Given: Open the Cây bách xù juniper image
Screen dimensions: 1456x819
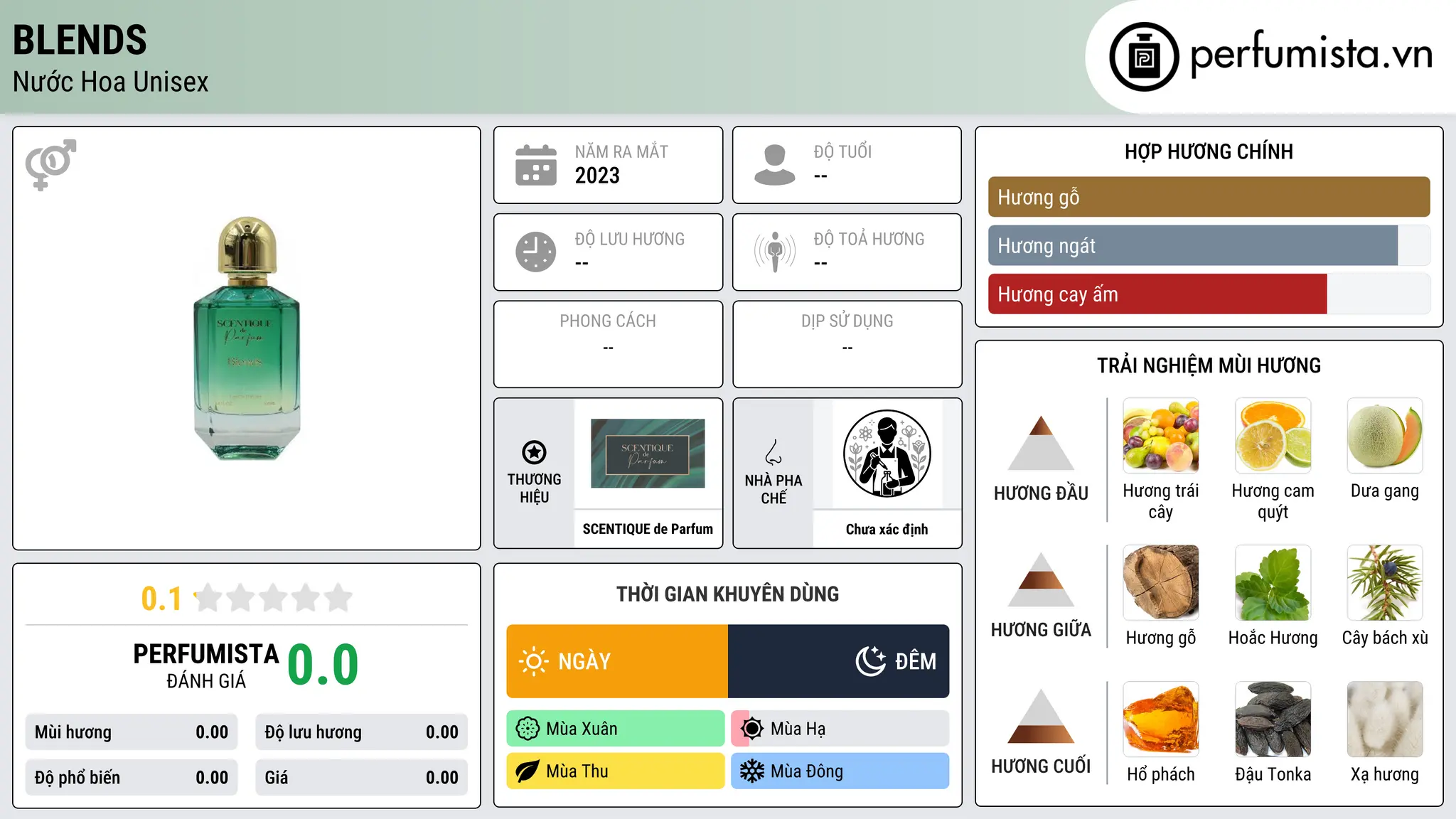Looking at the screenshot, I should click(x=1385, y=583).
